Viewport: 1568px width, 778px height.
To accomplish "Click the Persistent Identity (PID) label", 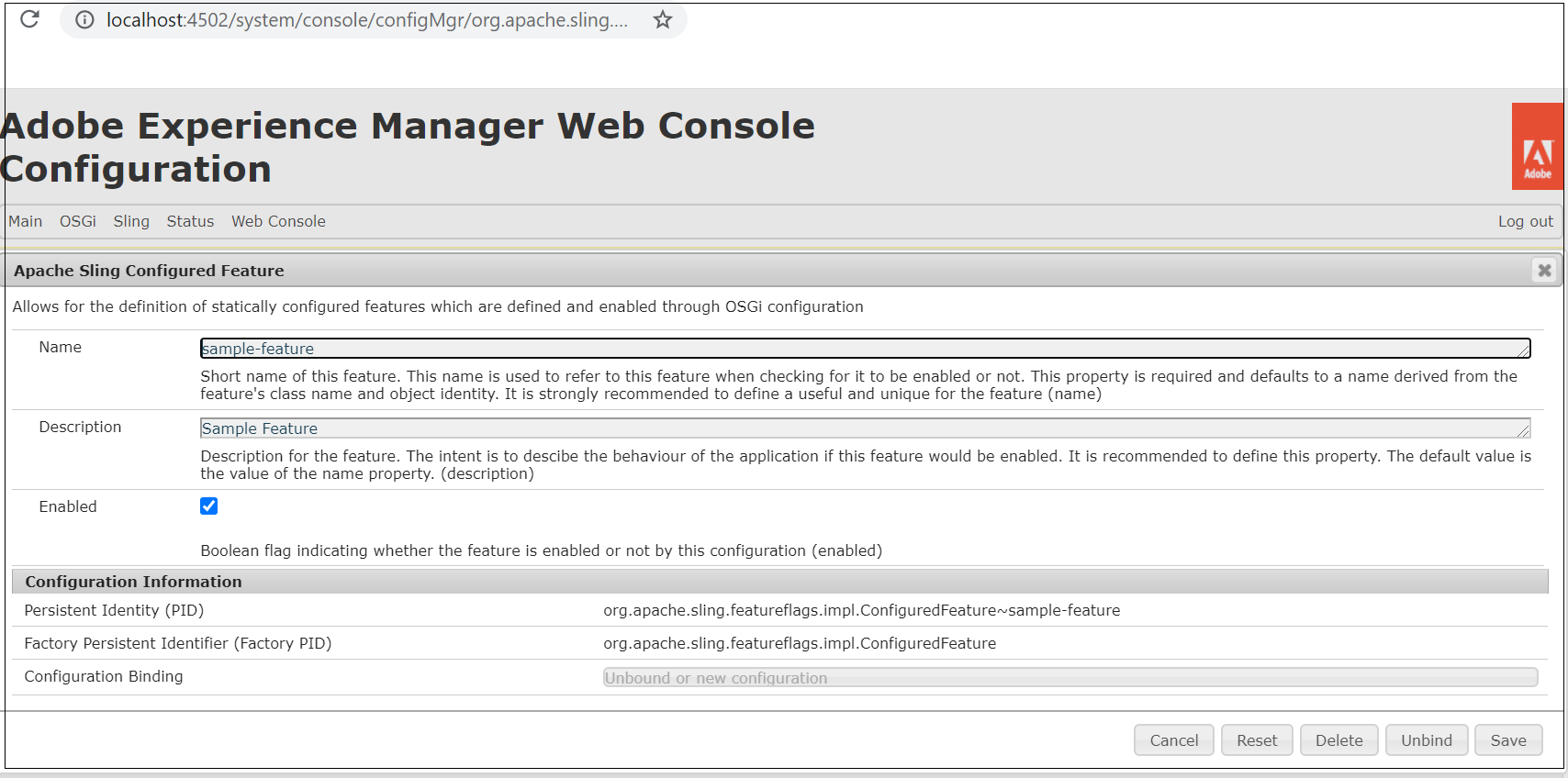I will click(114, 610).
